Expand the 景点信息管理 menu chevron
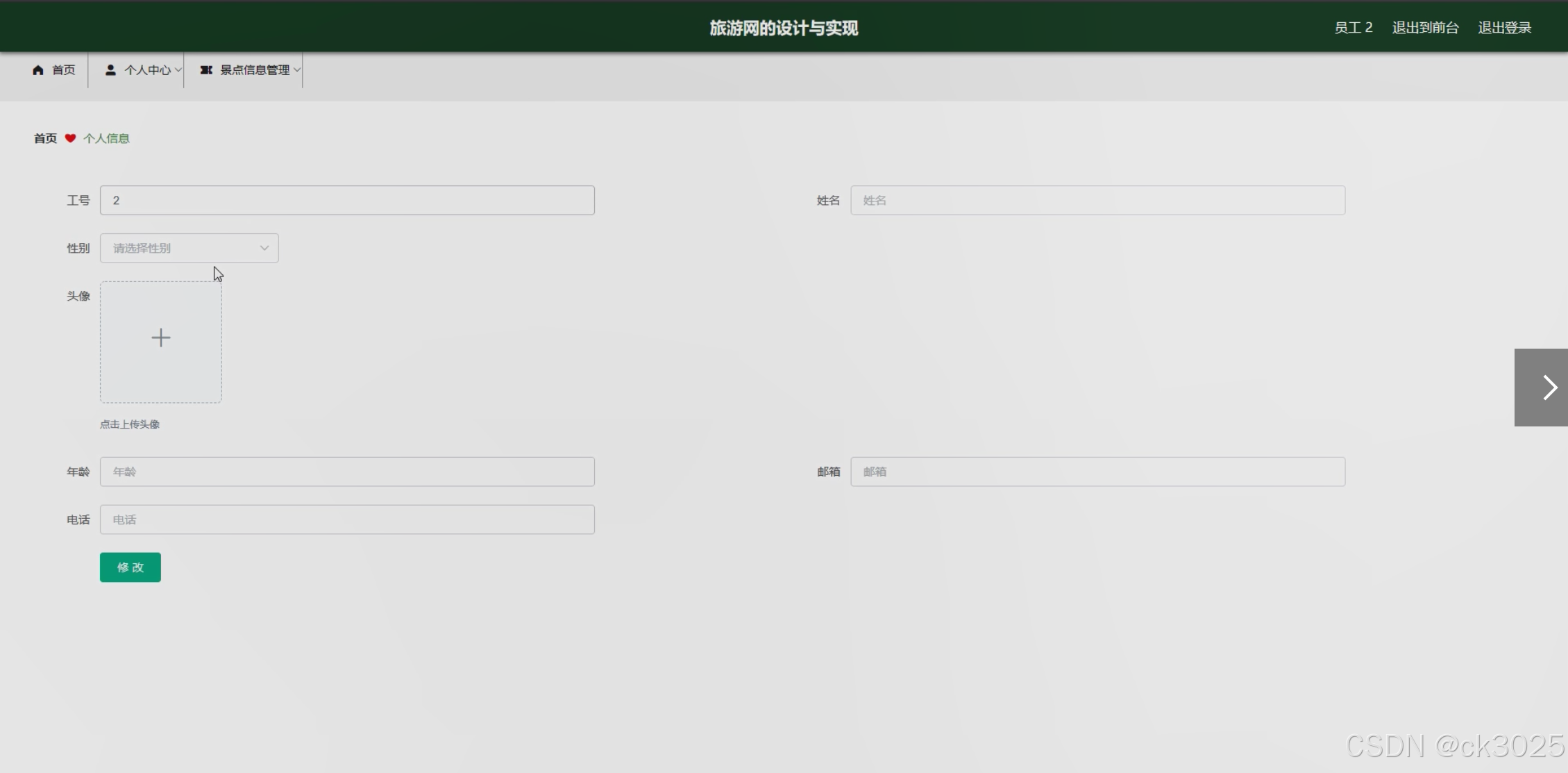Image resolution: width=1568 pixels, height=773 pixels. 297,70
